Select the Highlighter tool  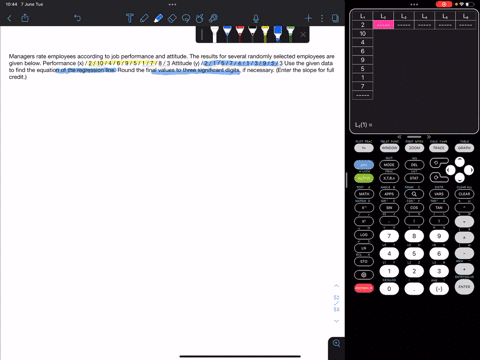(158, 18)
